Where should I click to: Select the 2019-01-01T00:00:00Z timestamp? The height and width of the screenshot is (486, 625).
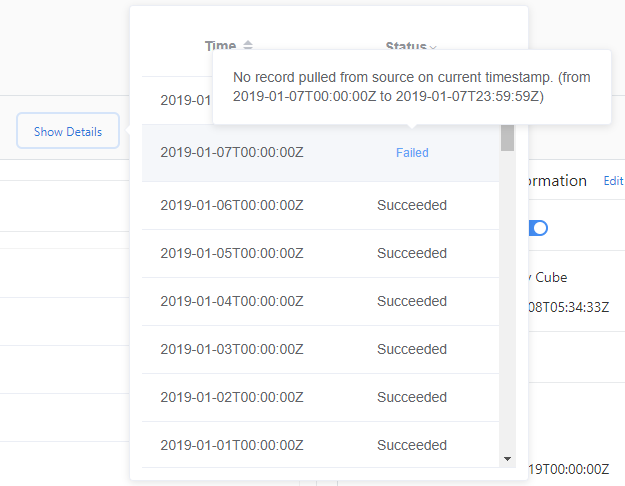(x=232, y=445)
